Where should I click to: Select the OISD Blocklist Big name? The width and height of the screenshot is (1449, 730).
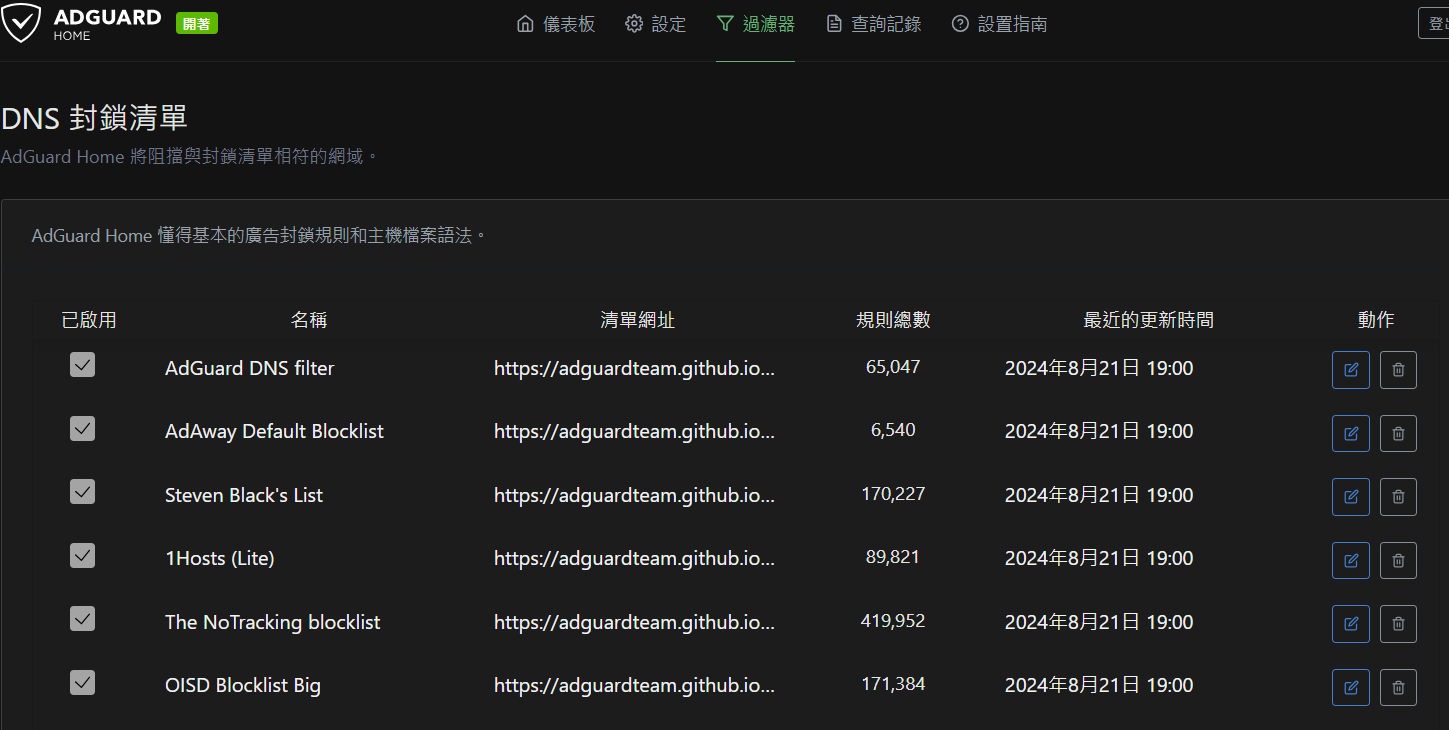[x=243, y=685]
